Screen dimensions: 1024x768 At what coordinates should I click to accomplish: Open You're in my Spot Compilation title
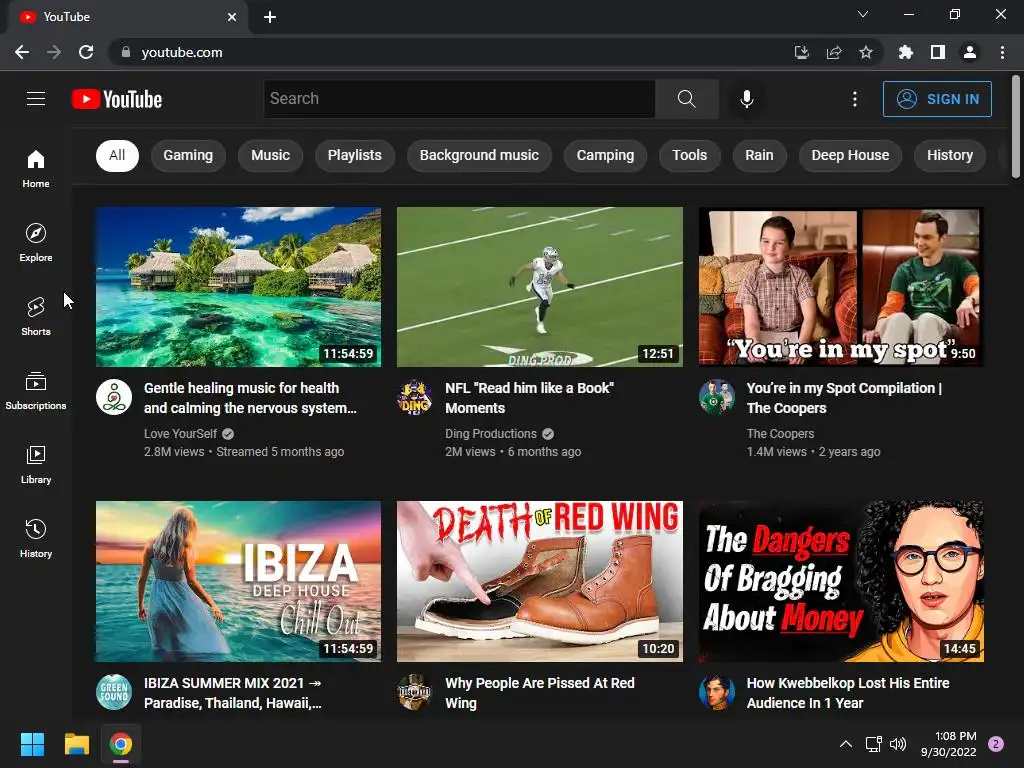[x=844, y=398]
